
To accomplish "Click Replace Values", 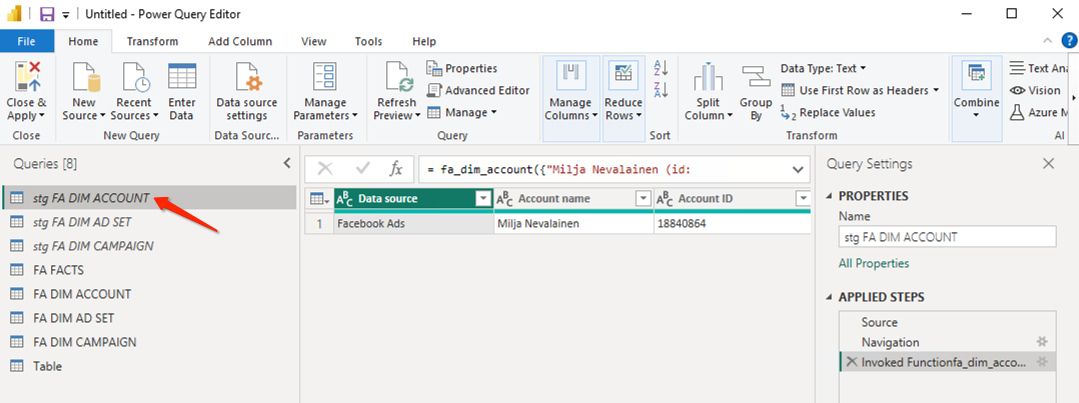I will (x=828, y=112).
